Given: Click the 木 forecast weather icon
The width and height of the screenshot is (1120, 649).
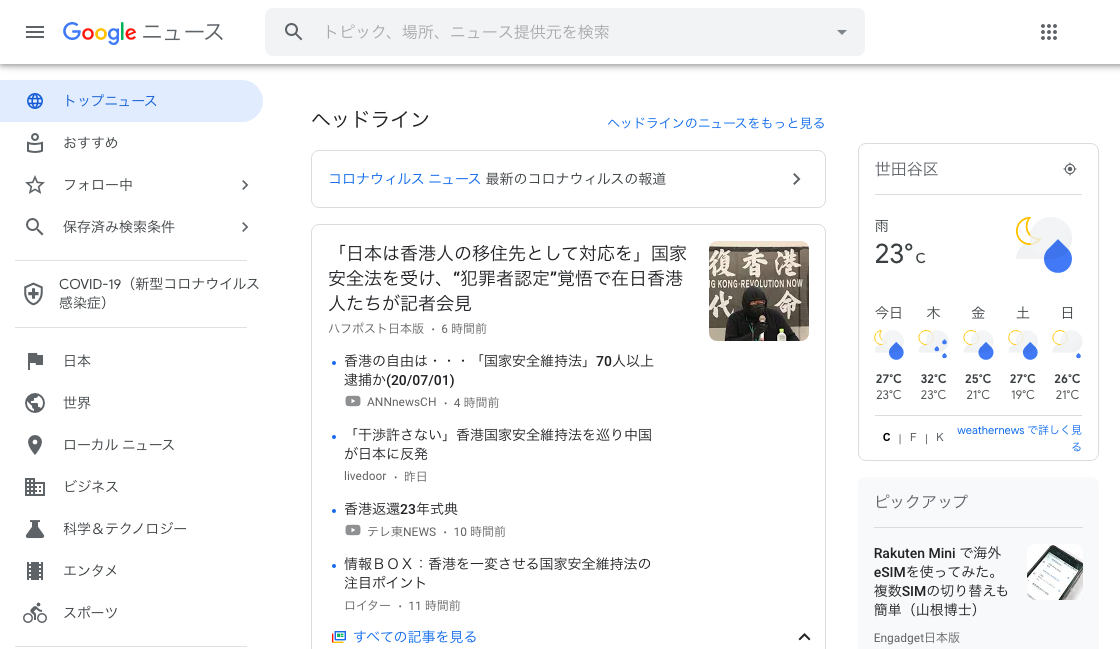Looking at the screenshot, I should 933,345.
